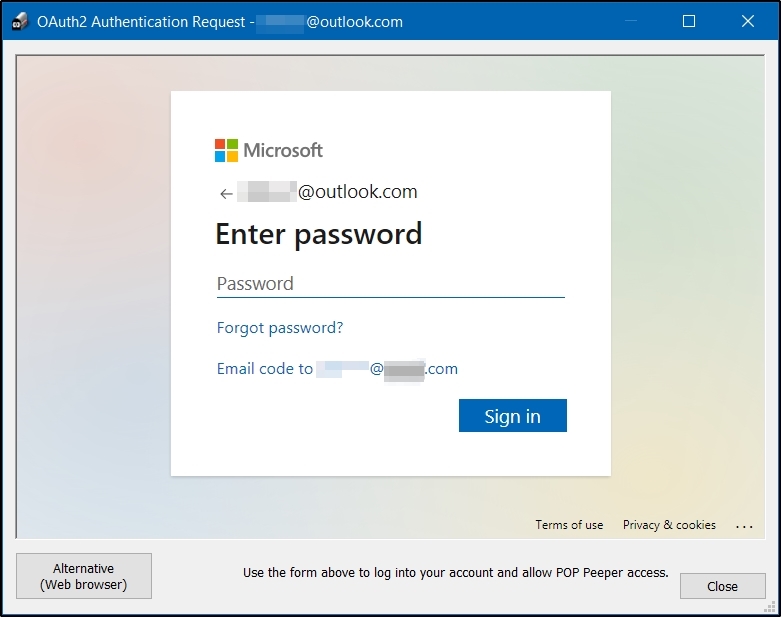Click the Enter password heading
The height and width of the screenshot is (617, 781).
point(319,234)
